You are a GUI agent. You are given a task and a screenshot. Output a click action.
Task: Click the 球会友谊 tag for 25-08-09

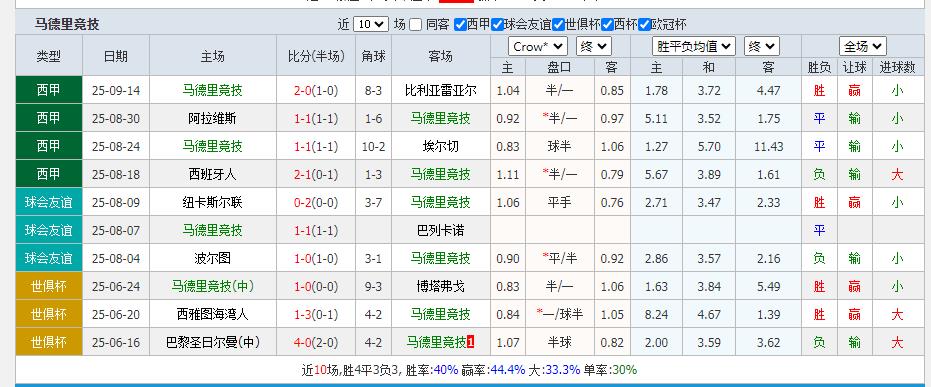tap(49, 202)
